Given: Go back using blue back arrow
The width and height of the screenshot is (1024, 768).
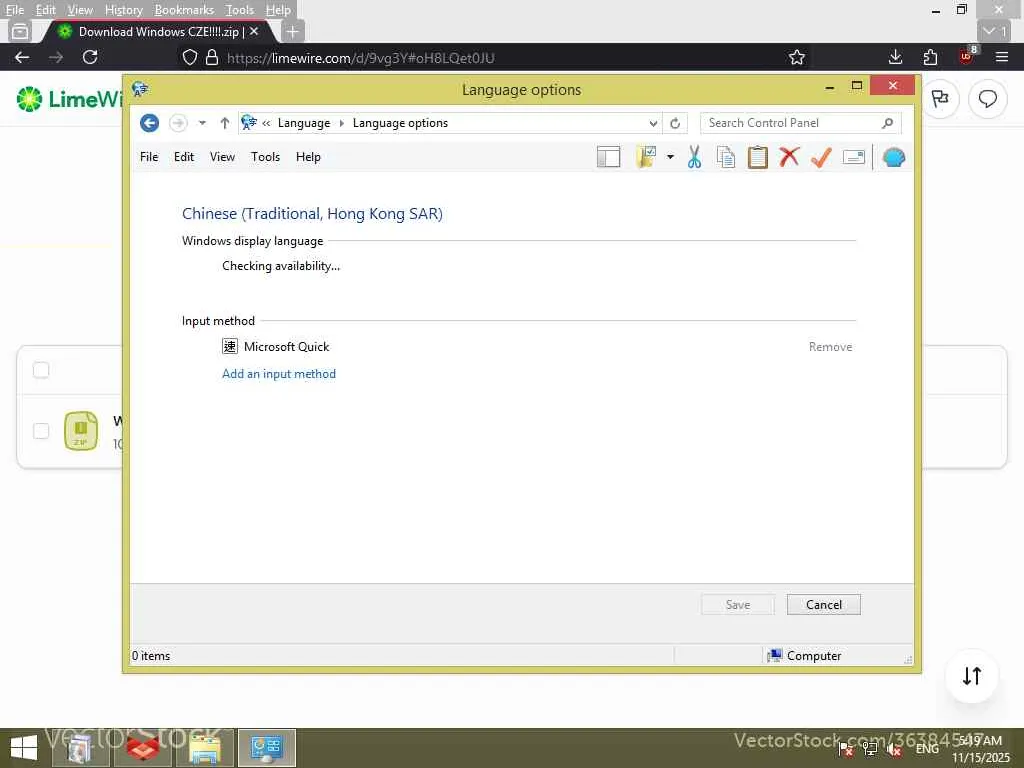Looking at the screenshot, I should (150, 123).
